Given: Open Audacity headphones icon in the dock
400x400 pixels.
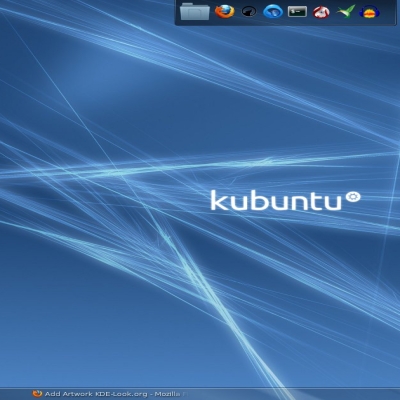Looking at the screenshot, I should pos(370,12).
